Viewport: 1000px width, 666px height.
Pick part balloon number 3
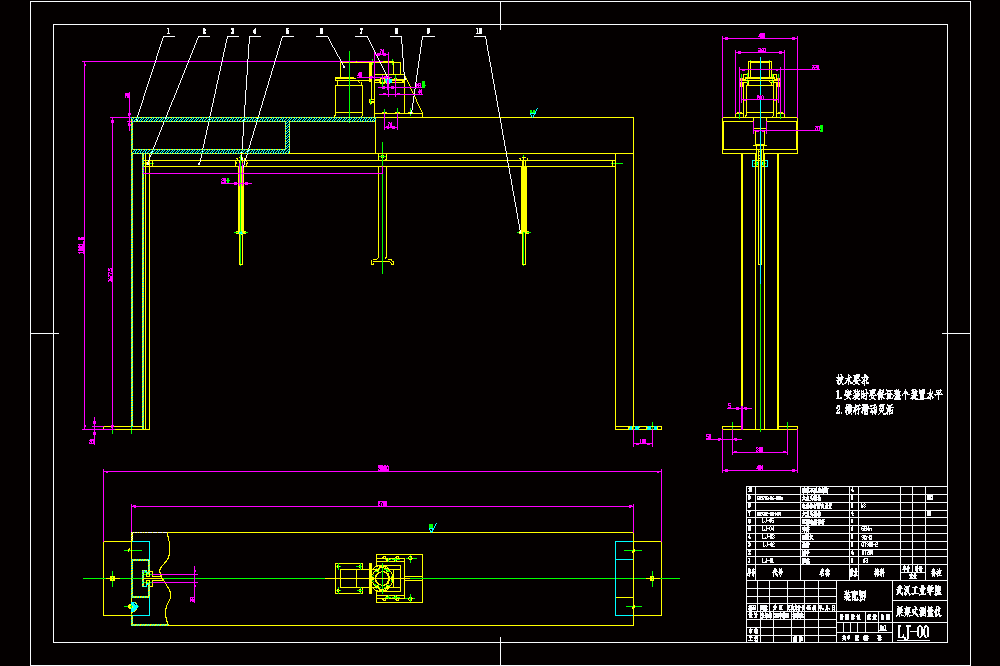click(232, 31)
